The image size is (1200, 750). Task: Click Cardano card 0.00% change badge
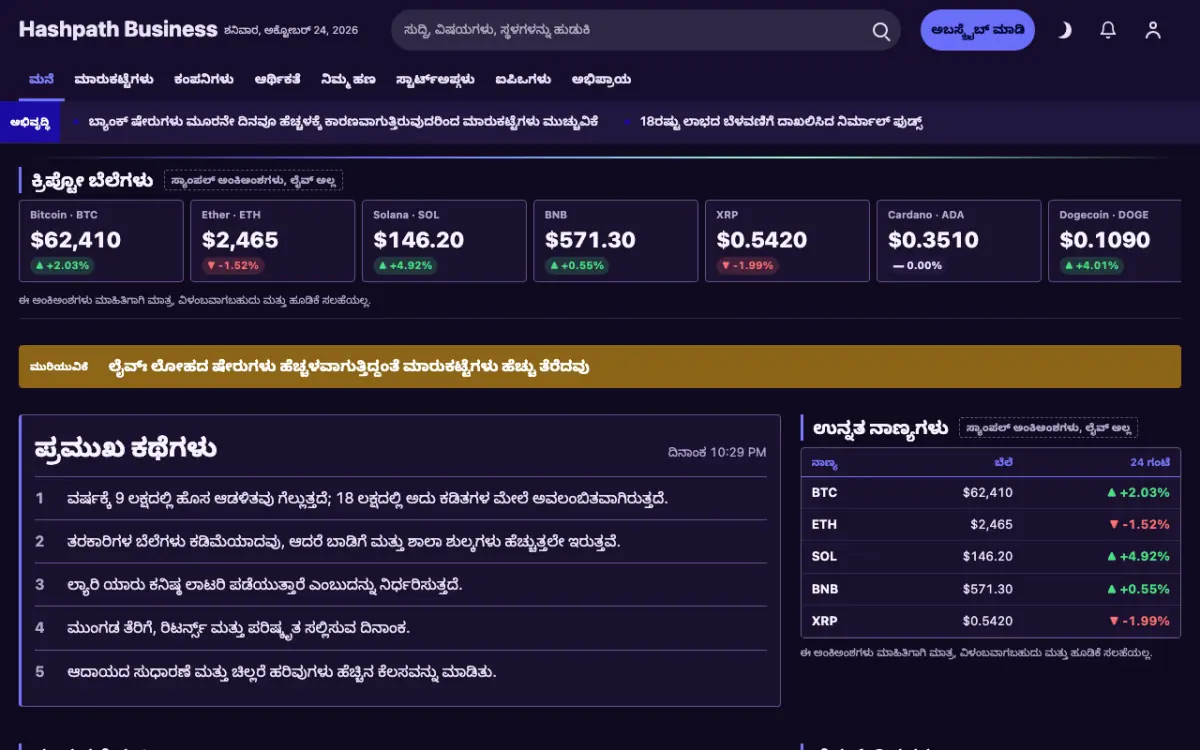pos(918,266)
